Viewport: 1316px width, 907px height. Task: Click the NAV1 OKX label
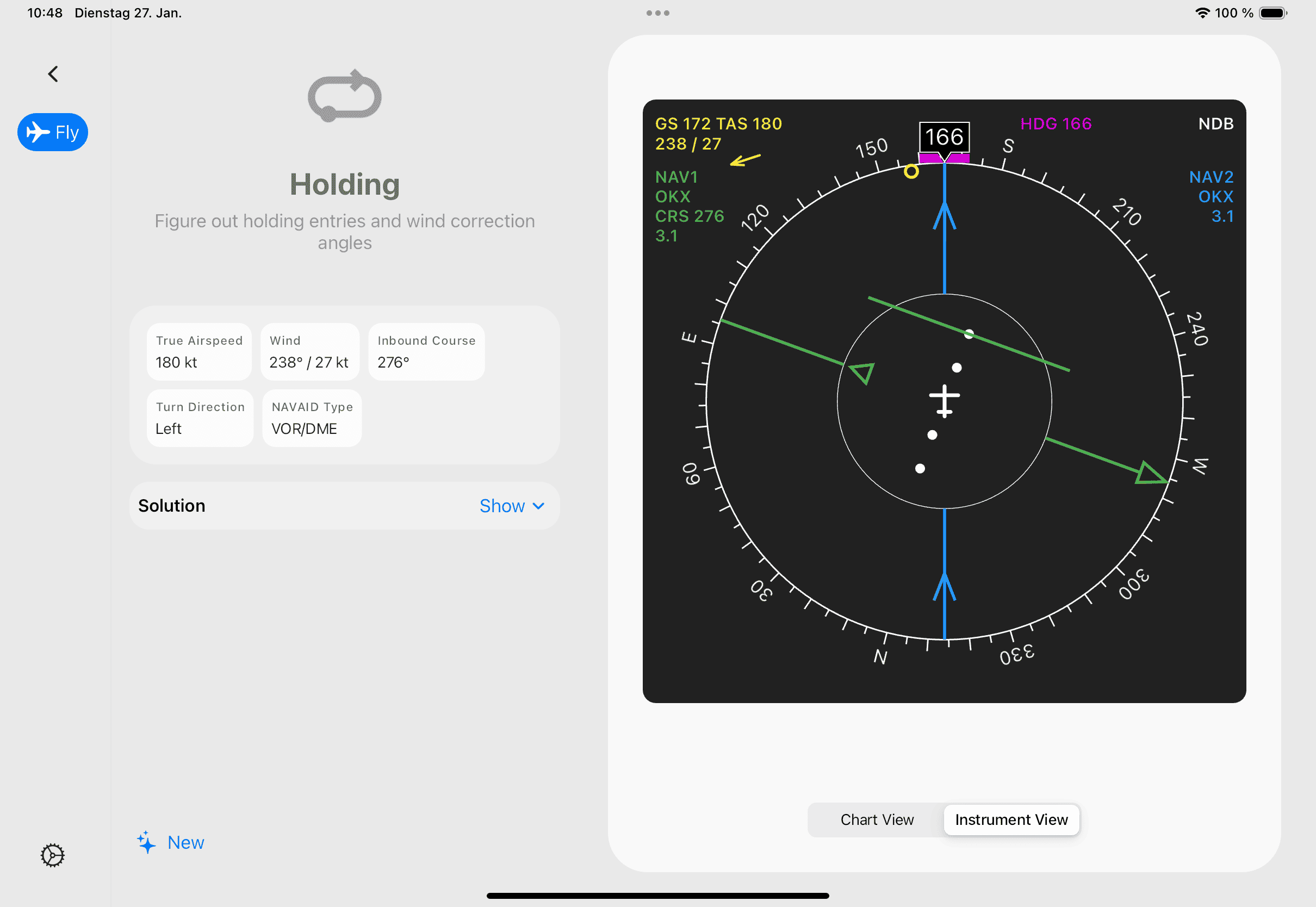coord(676,187)
